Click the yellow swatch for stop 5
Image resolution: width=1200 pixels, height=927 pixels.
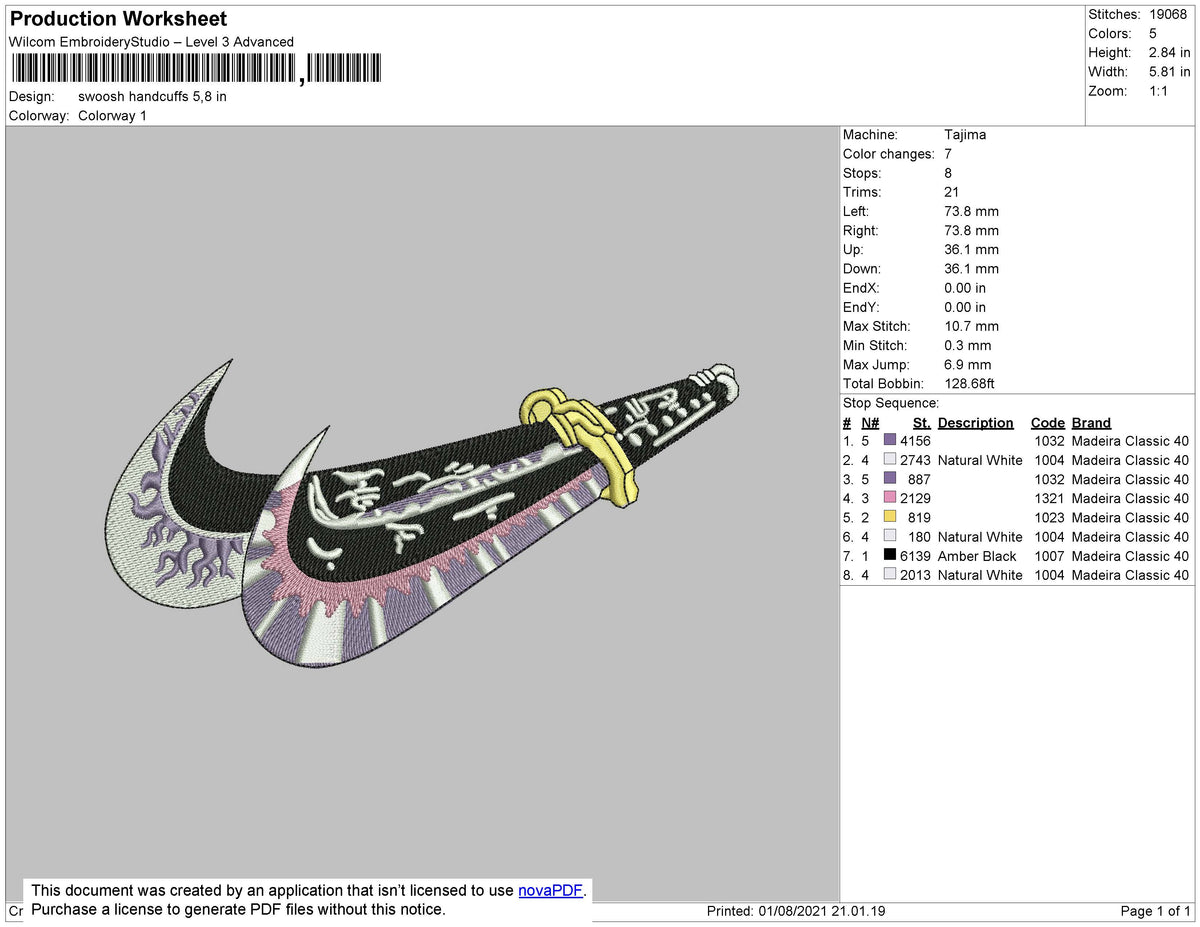click(890, 517)
